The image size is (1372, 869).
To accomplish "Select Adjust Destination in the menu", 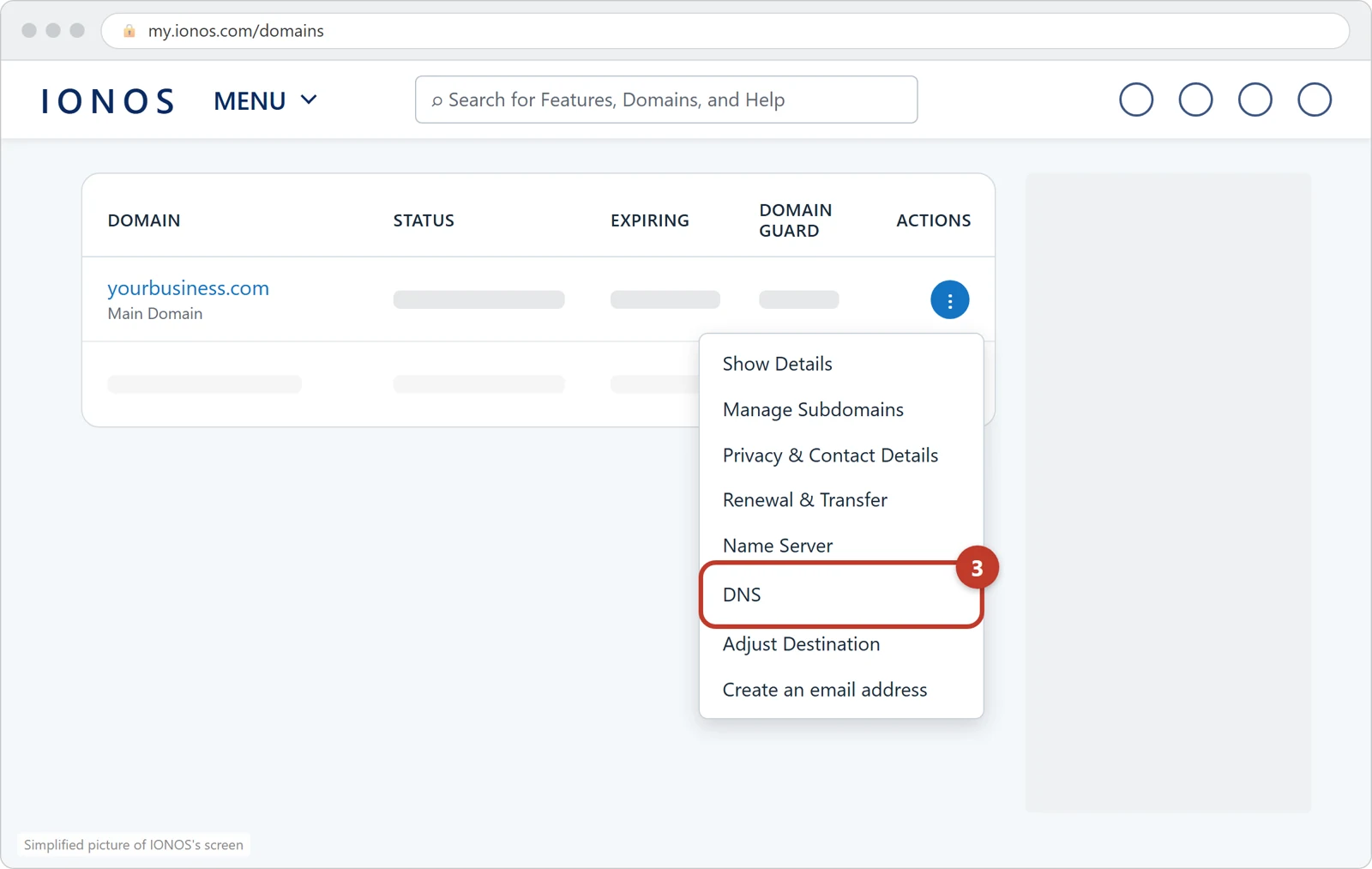I will (801, 644).
